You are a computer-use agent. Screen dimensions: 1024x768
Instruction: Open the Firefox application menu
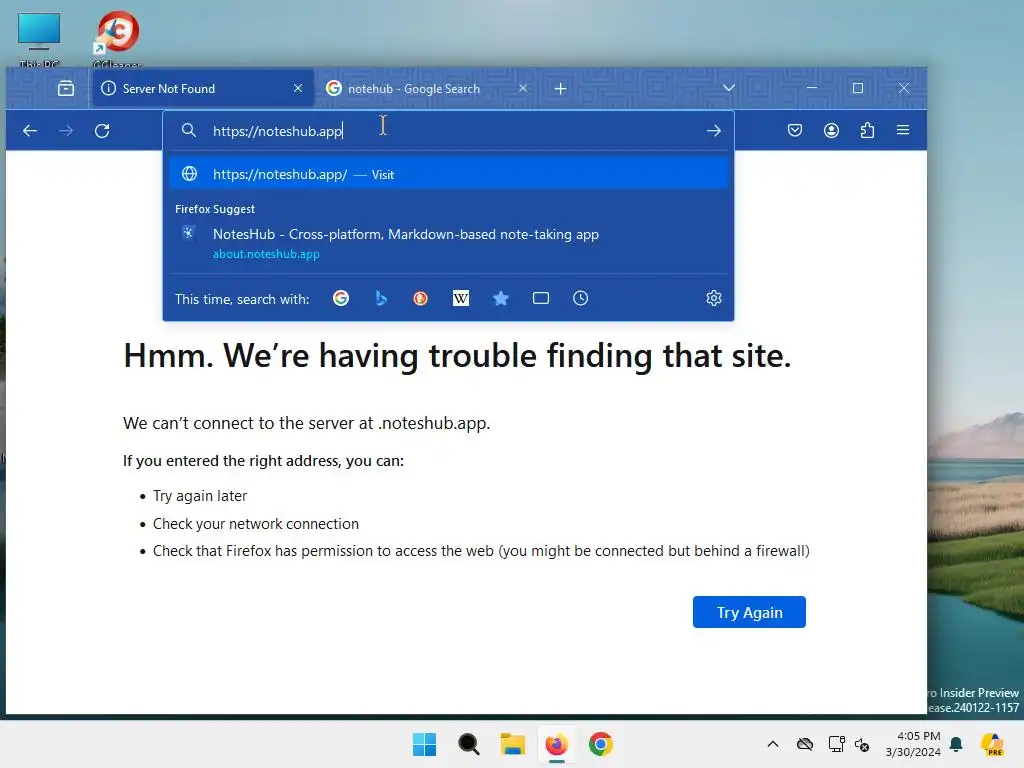pyautogui.click(x=903, y=130)
